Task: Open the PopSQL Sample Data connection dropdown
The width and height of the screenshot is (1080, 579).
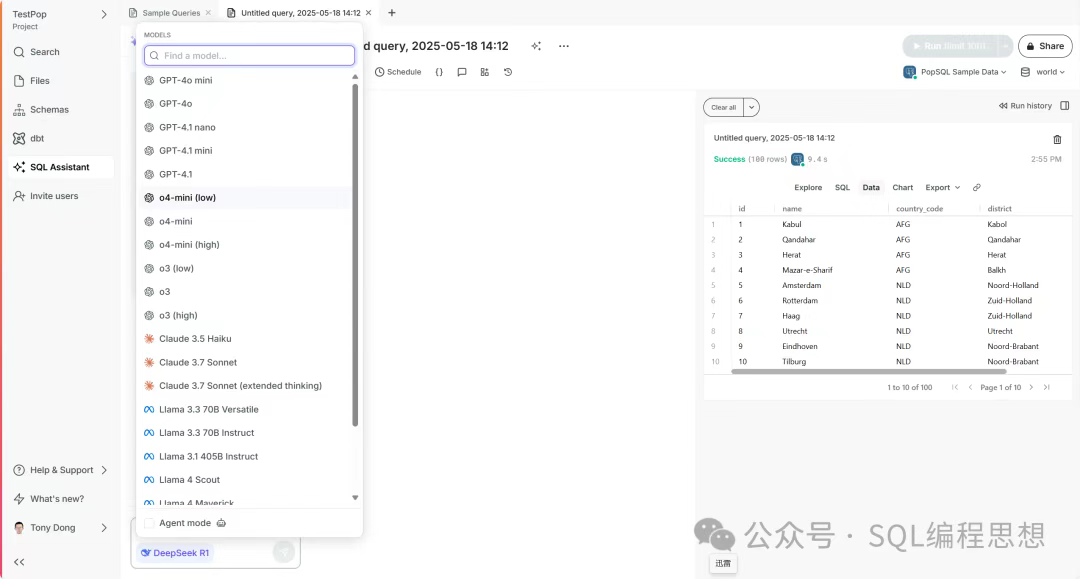Action: [955, 72]
